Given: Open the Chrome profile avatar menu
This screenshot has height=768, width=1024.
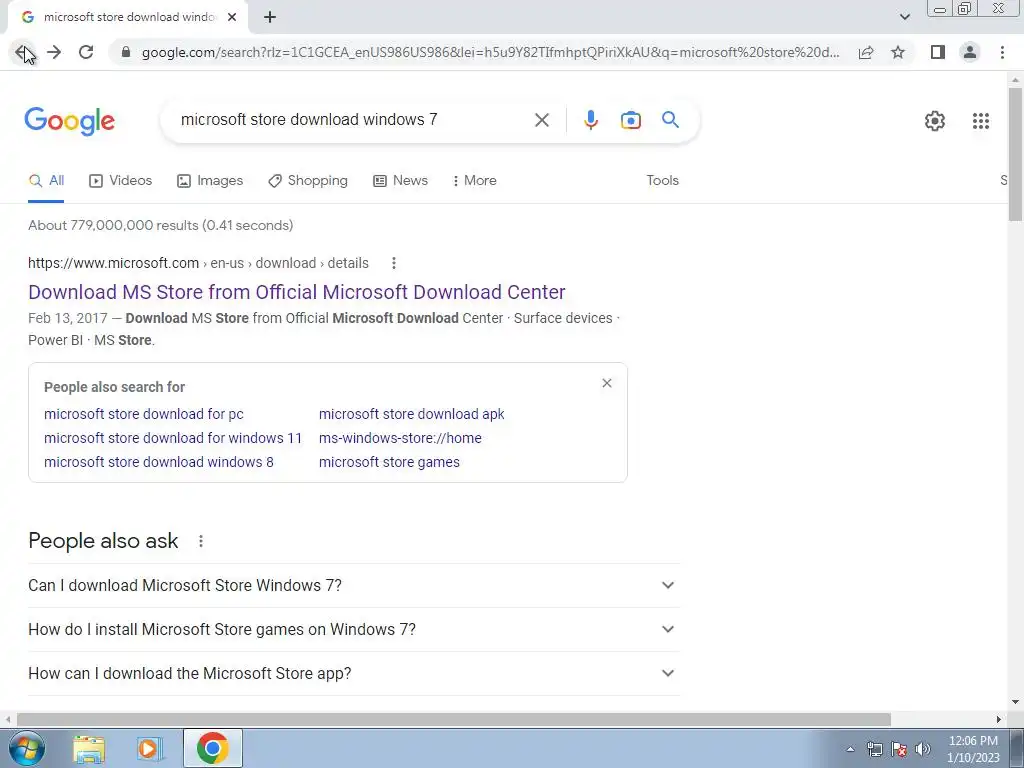Looking at the screenshot, I should (x=970, y=52).
